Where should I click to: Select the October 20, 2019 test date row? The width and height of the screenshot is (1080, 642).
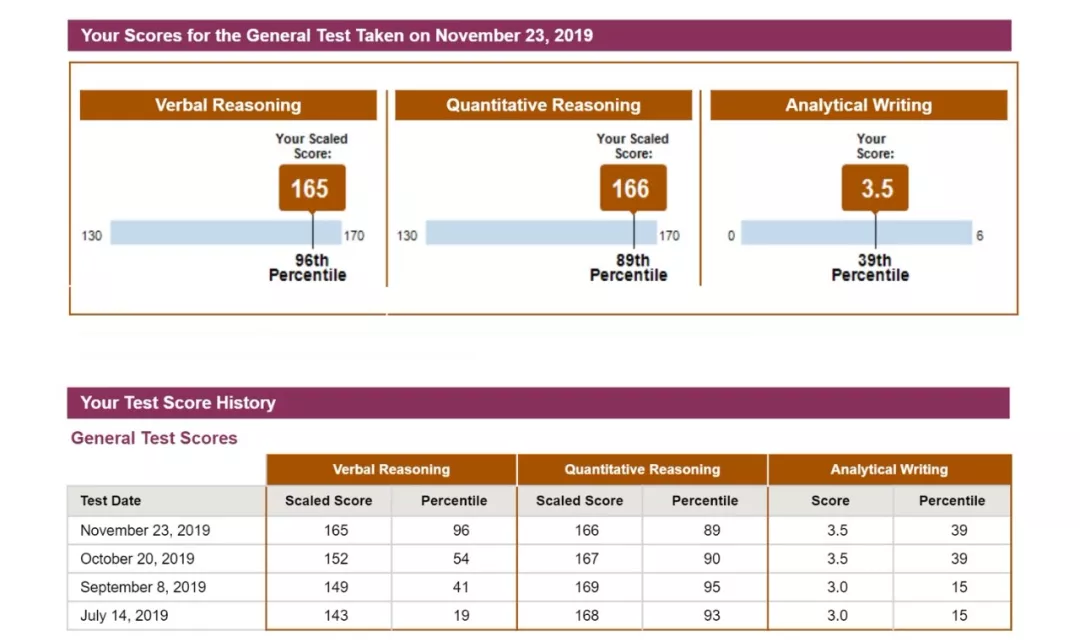(x=137, y=559)
